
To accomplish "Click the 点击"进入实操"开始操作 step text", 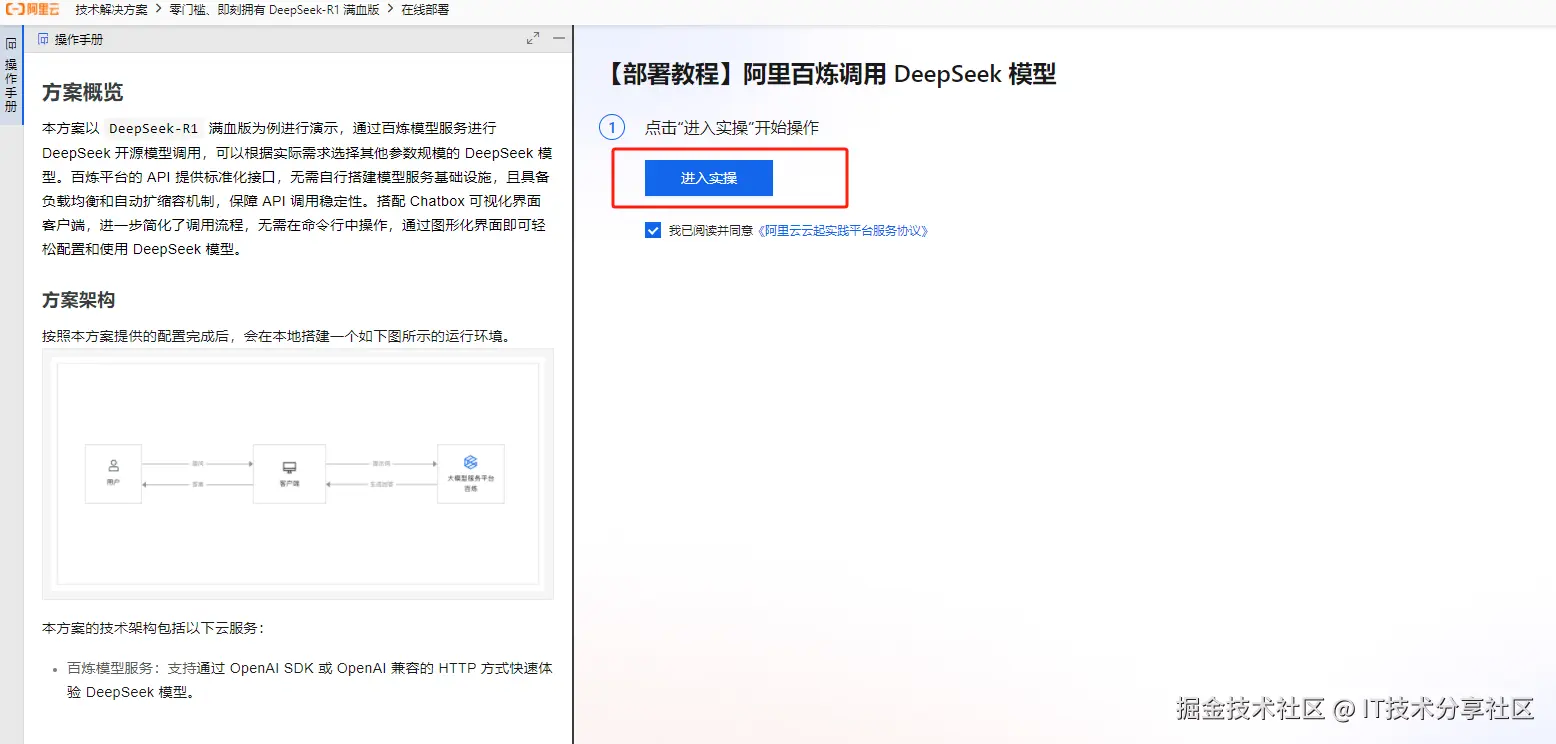I will coord(732,128).
